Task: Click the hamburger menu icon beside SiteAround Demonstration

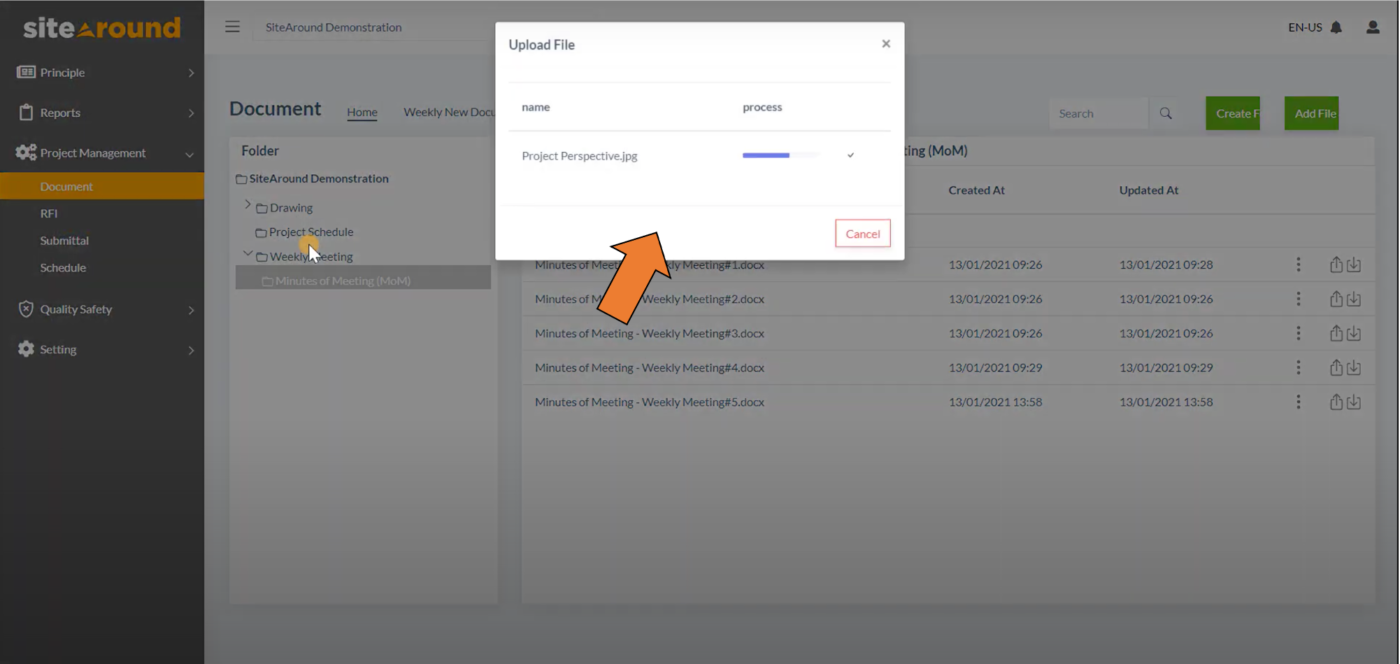Action: [232, 27]
